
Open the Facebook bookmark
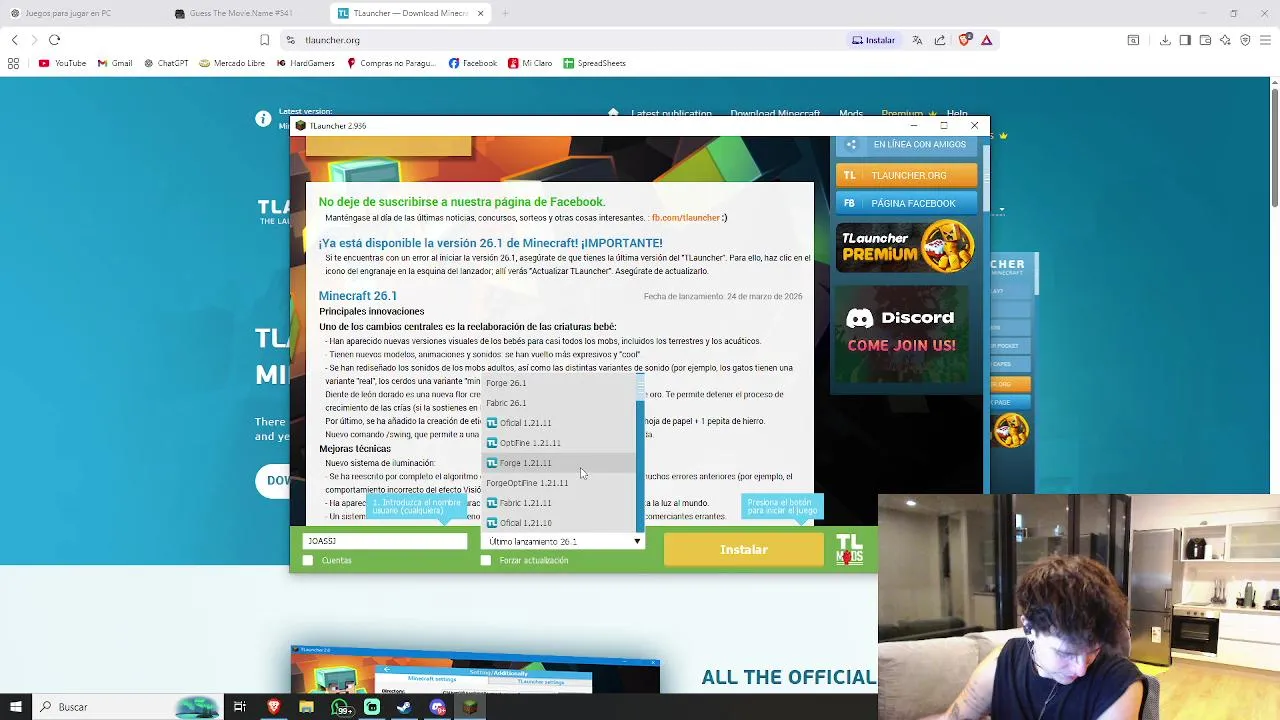pyautogui.click(x=473, y=63)
